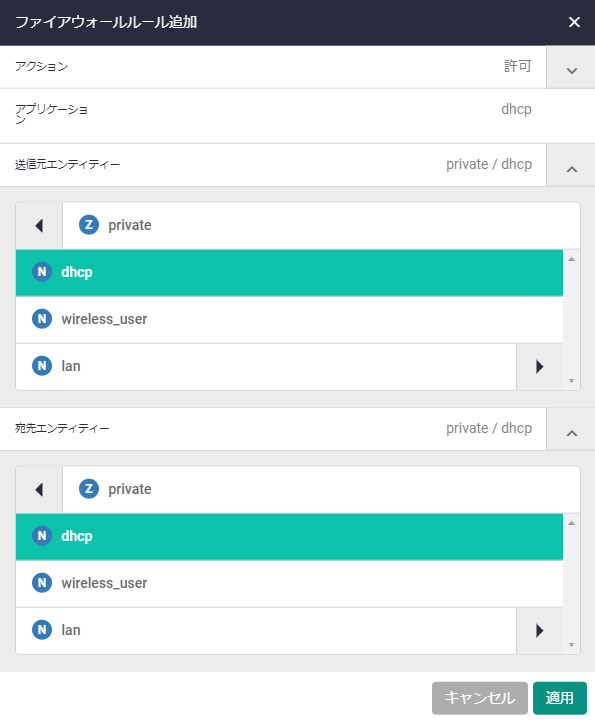The height and width of the screenshot is (724, 595).
Task: Click down arrow of source list scrollbar
Action: pyautogui.click(x=571, y=381)
